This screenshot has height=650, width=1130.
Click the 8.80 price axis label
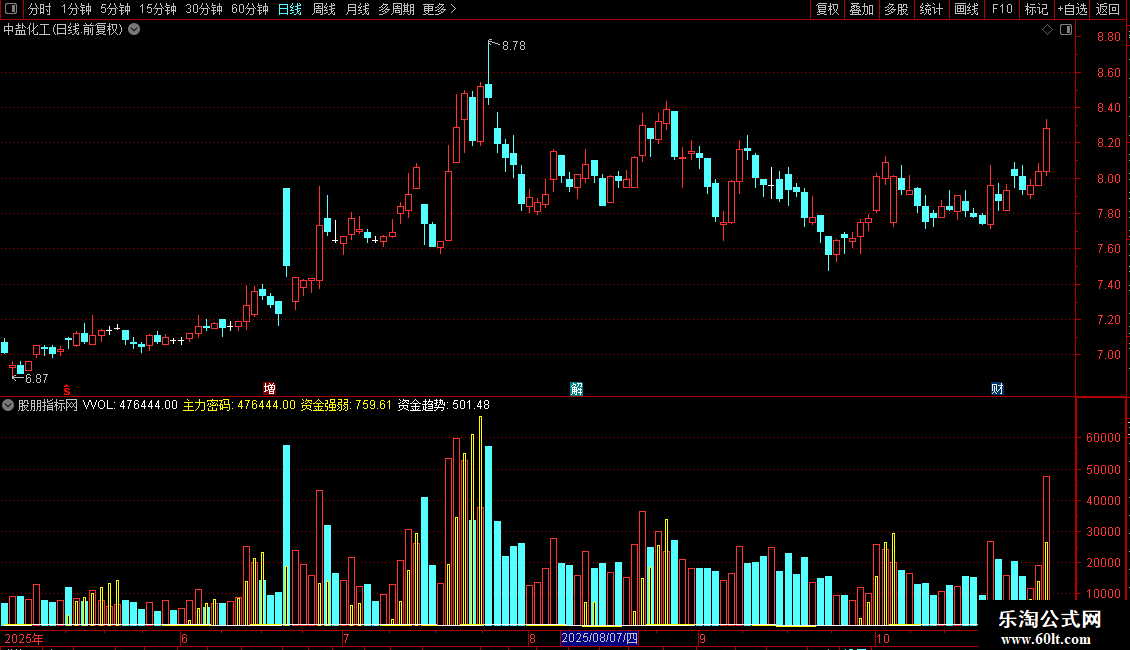click(1108, 37)
